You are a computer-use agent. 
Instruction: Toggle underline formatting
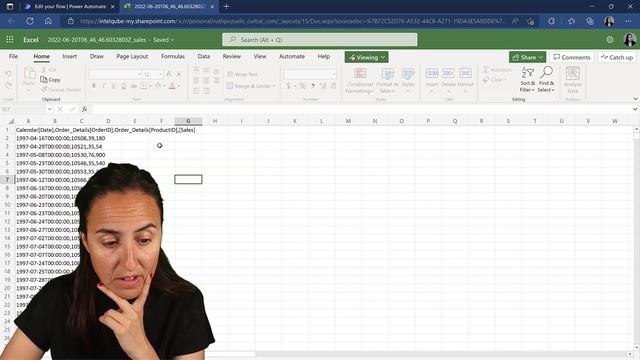[x=113, y=86]
